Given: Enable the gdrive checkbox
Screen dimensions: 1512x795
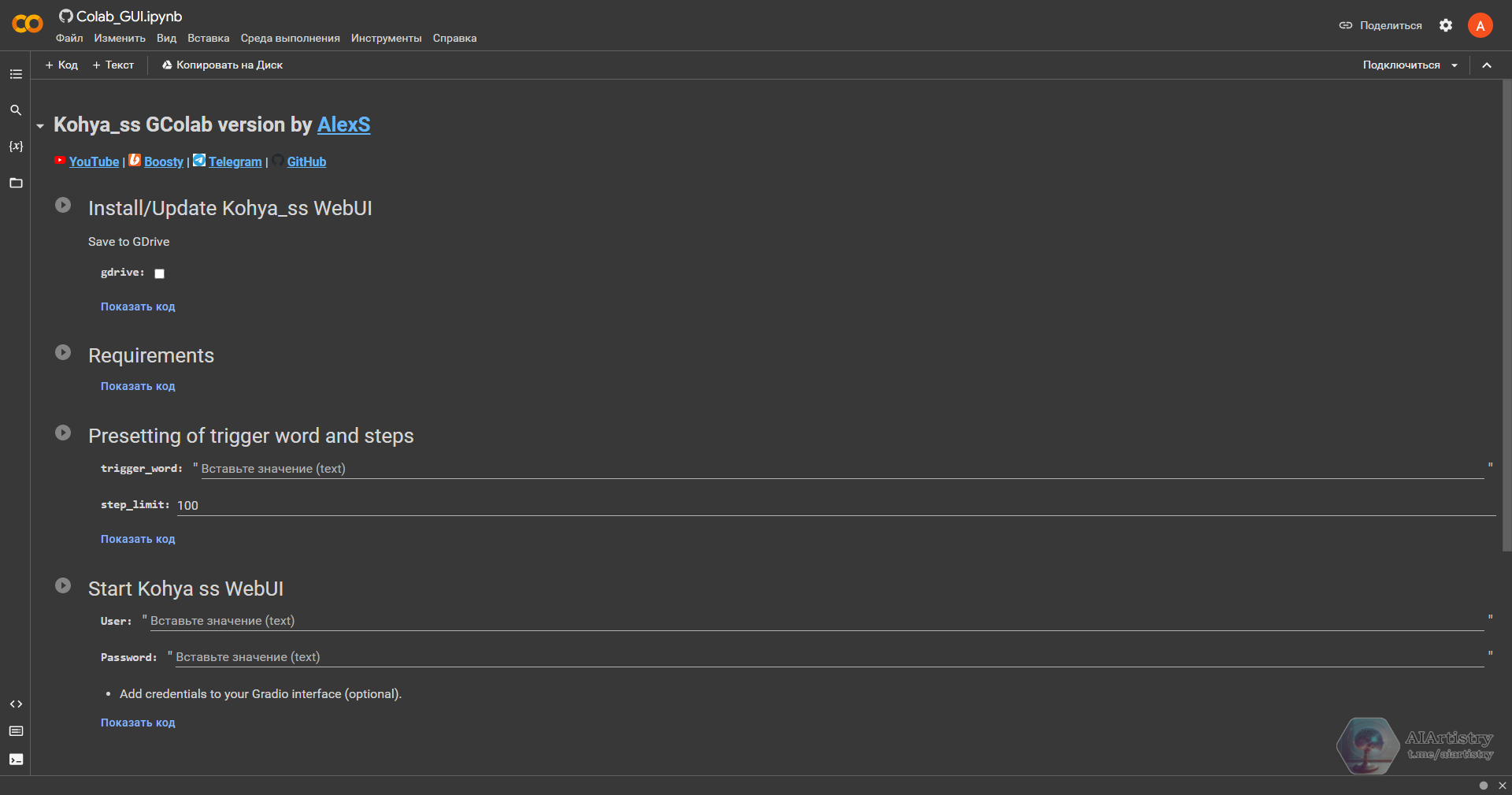Looking at the screenshot, I should [159, 273].
